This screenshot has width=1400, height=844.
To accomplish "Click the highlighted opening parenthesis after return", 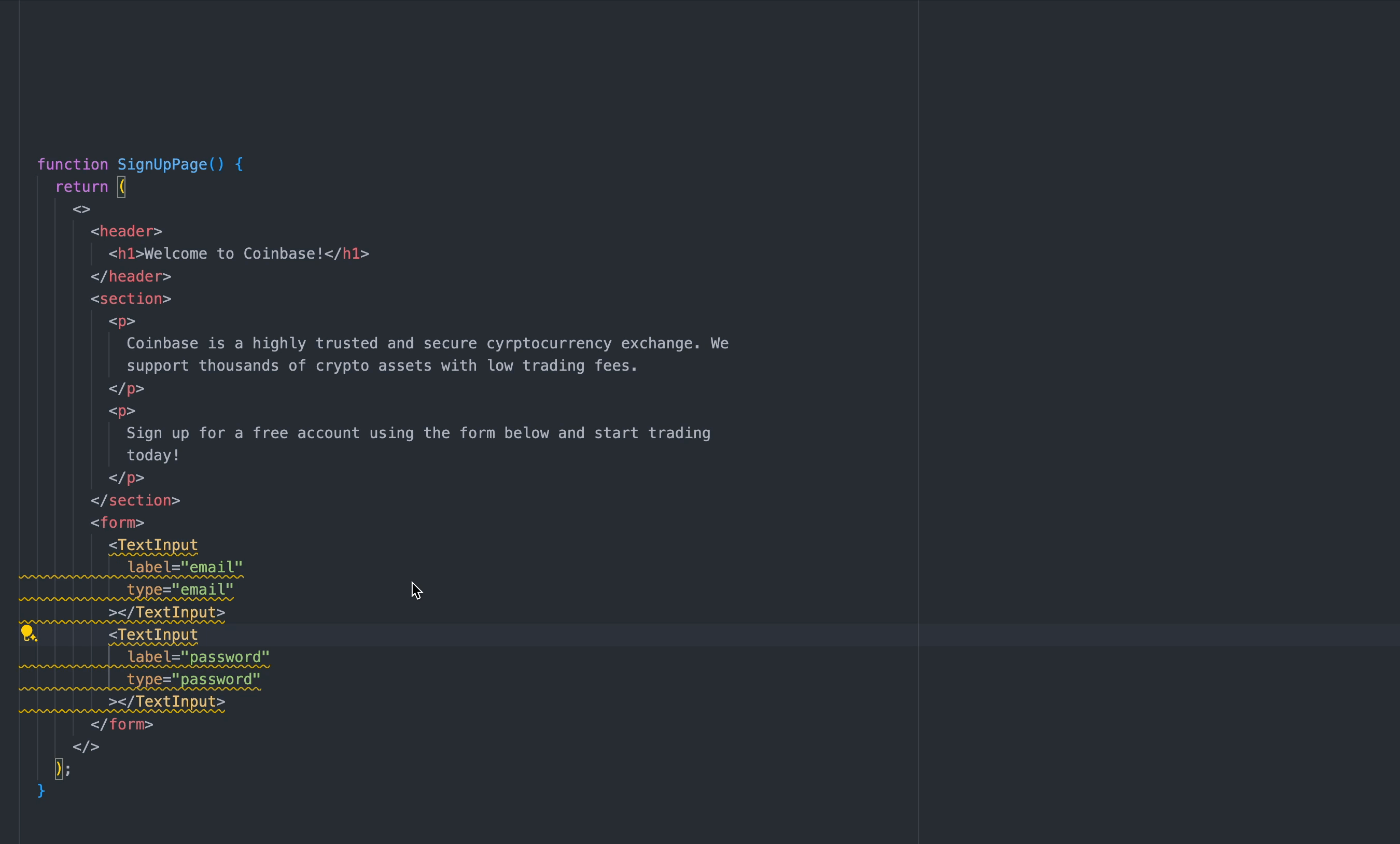I will [121, 187].
